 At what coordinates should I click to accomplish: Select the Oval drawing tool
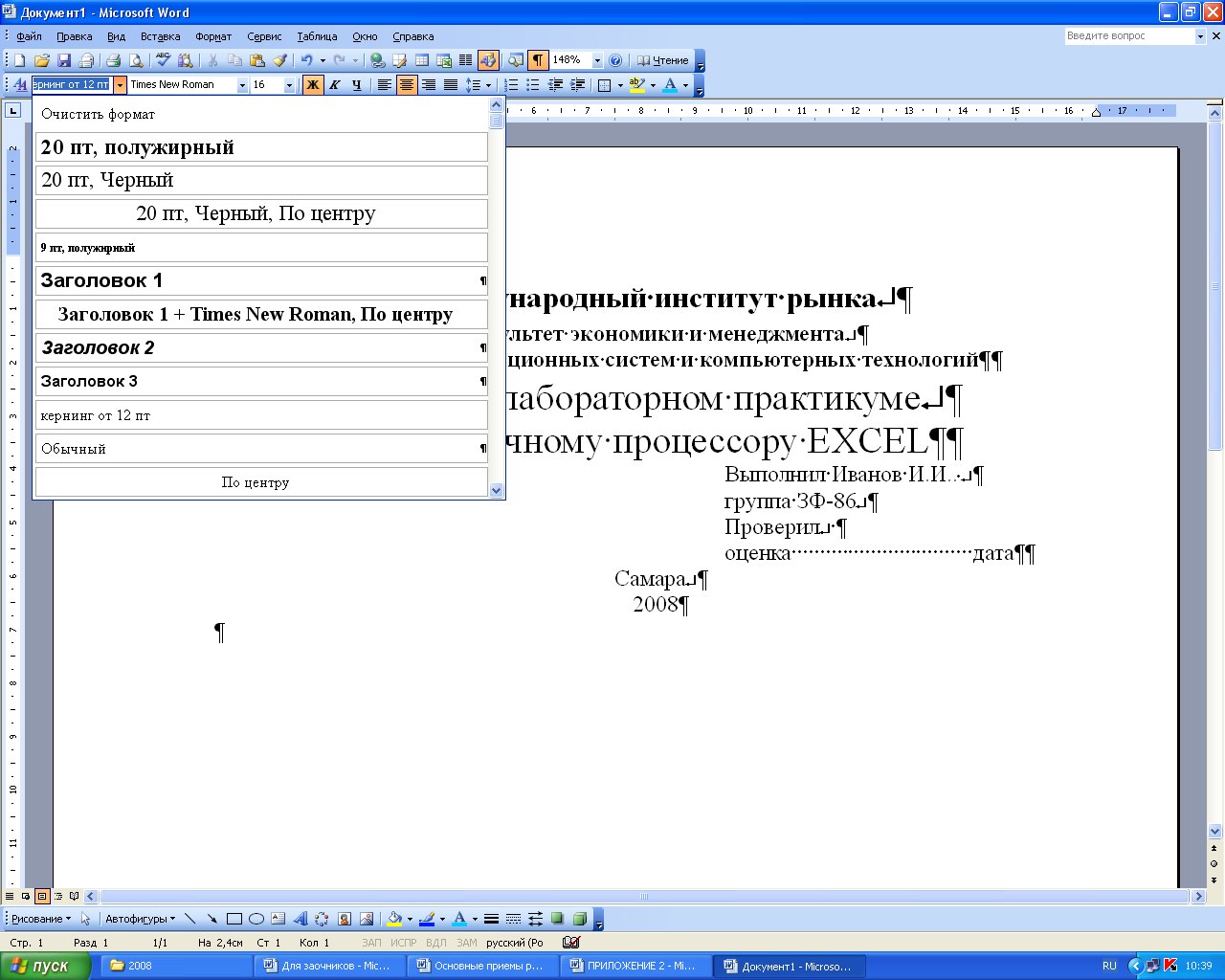coord(256,919)
